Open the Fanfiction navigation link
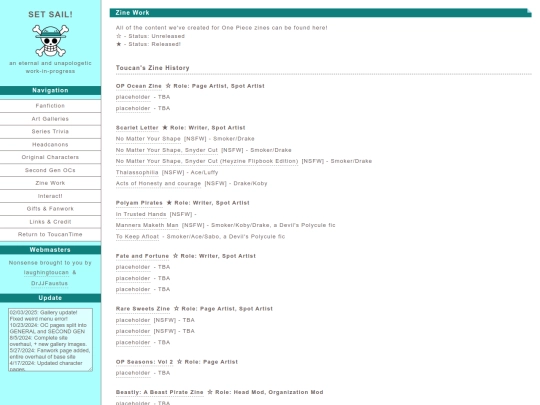The image size is (540, 405). (50, 106)
